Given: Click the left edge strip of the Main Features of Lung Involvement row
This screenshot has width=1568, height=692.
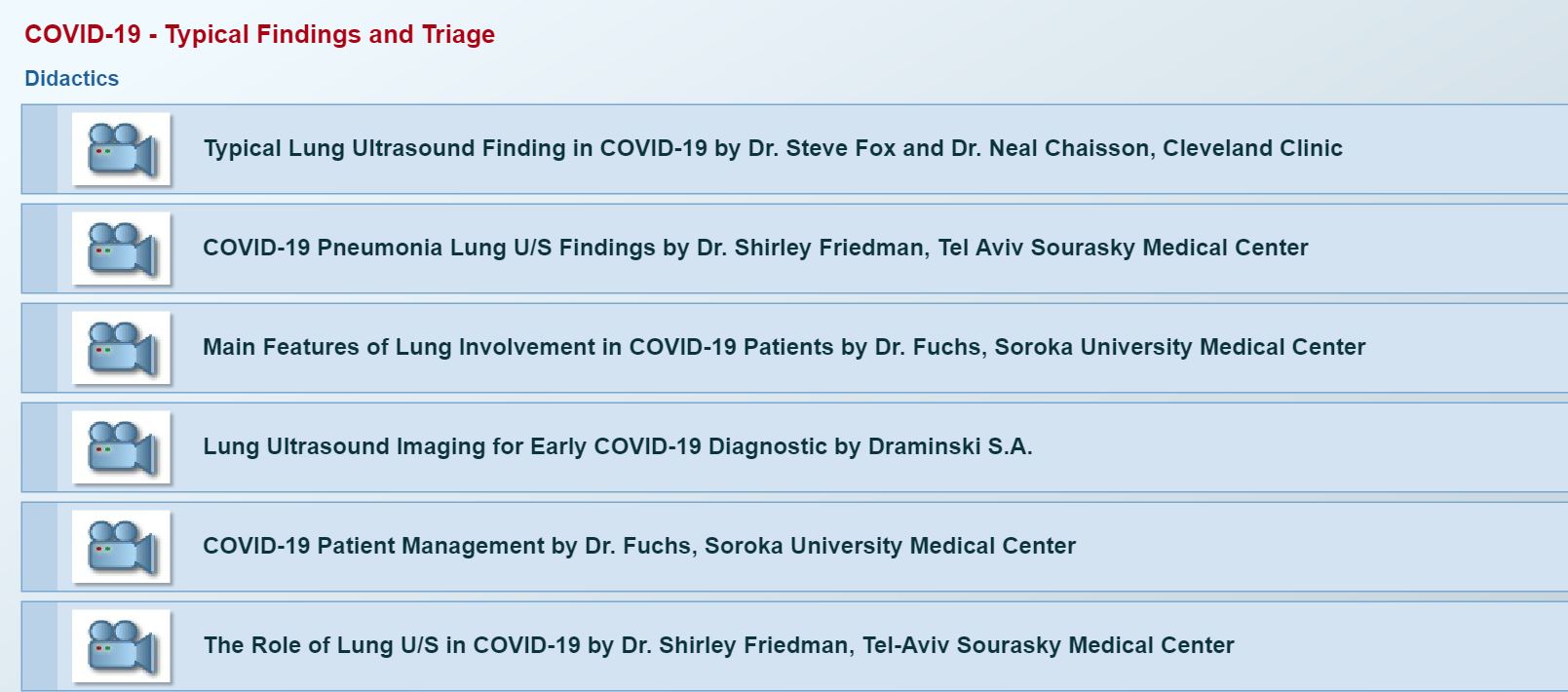Looking at the screenshot, I should point(40,348).
